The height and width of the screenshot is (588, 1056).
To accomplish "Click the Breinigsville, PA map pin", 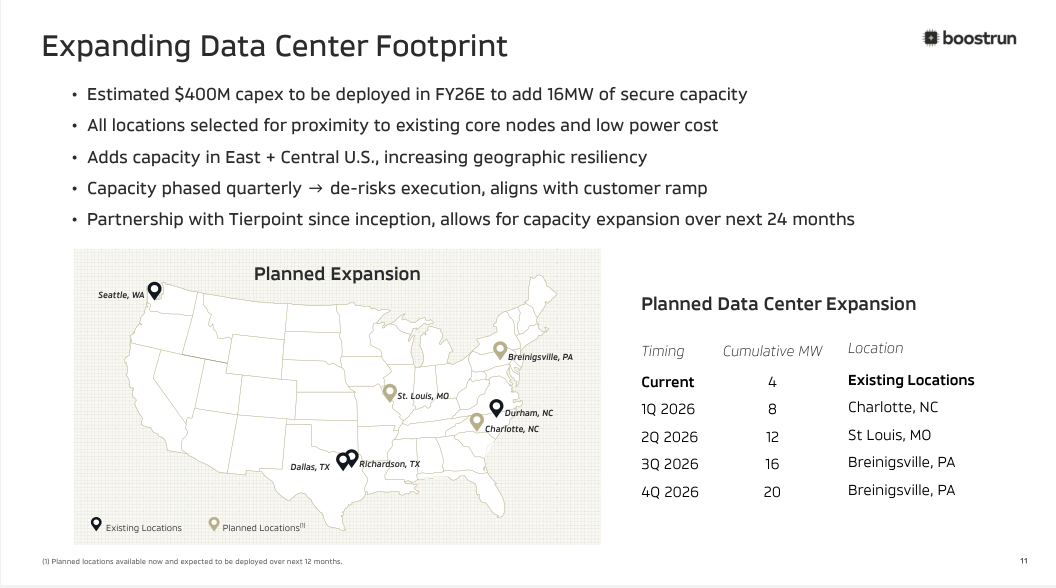I will 500,350.
